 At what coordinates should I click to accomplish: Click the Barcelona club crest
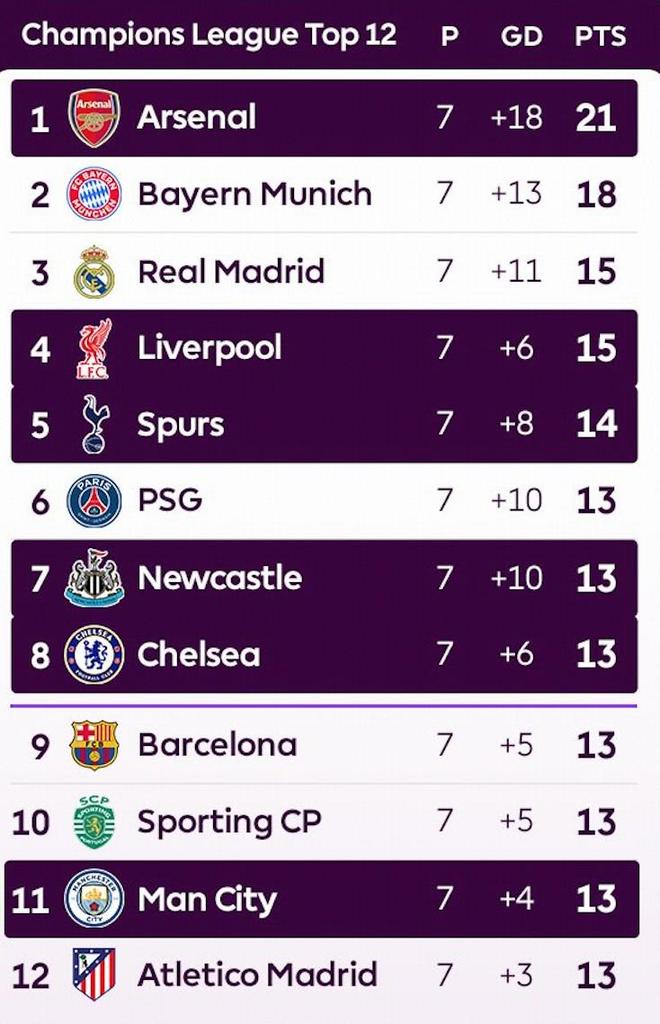tap(94, 745)
